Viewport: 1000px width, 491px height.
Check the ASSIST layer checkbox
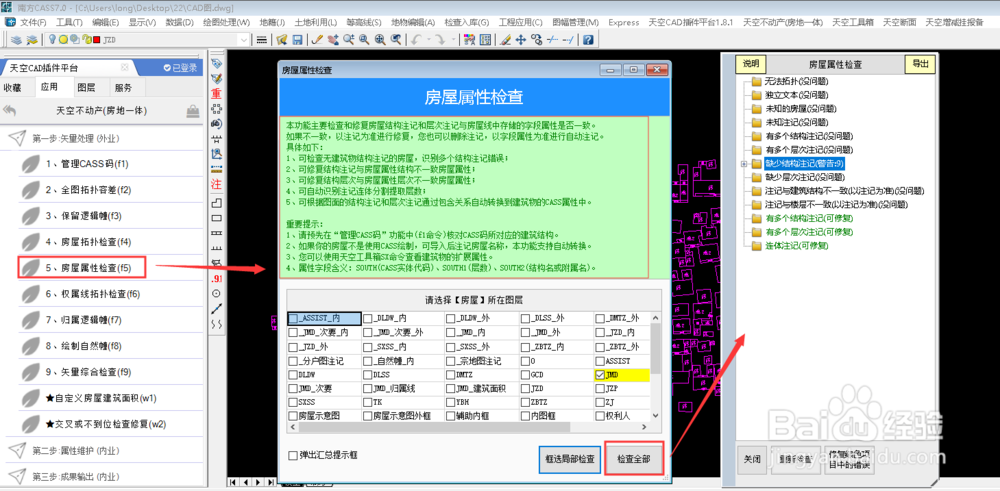(599, 361)
